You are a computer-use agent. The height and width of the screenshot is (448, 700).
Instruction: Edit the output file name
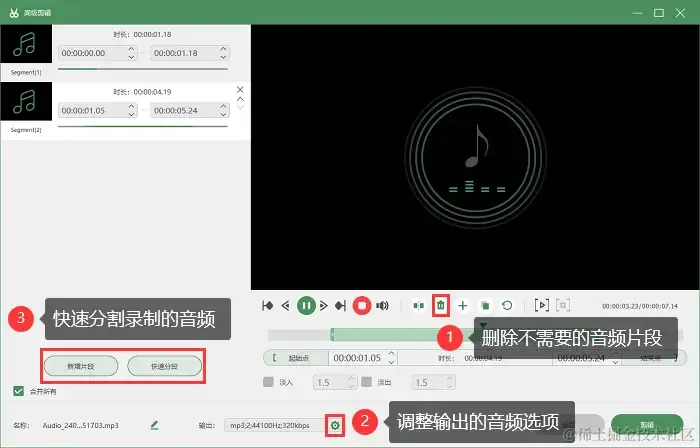click(154, 425)
